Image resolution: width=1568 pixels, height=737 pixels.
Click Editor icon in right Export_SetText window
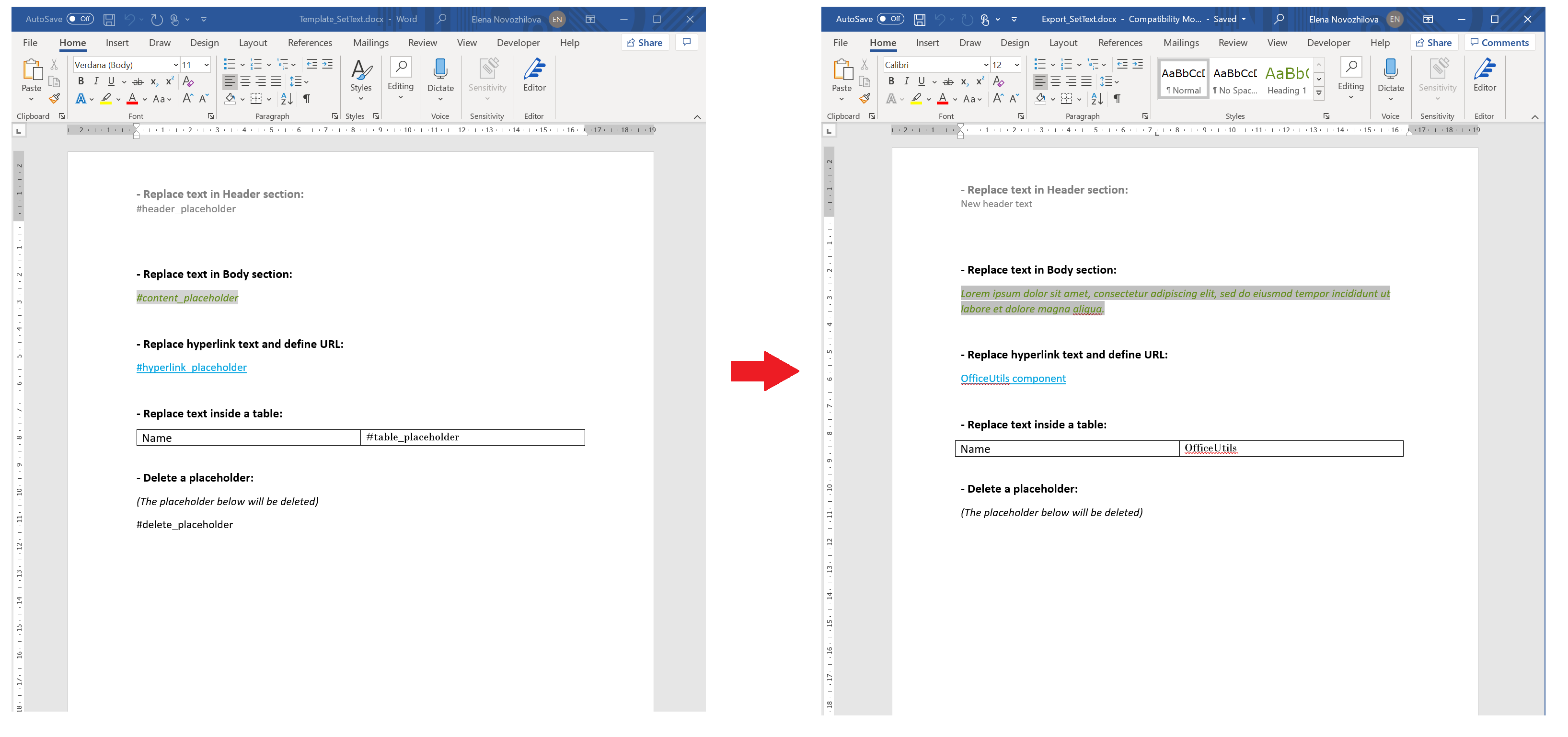click(1485, 69)
